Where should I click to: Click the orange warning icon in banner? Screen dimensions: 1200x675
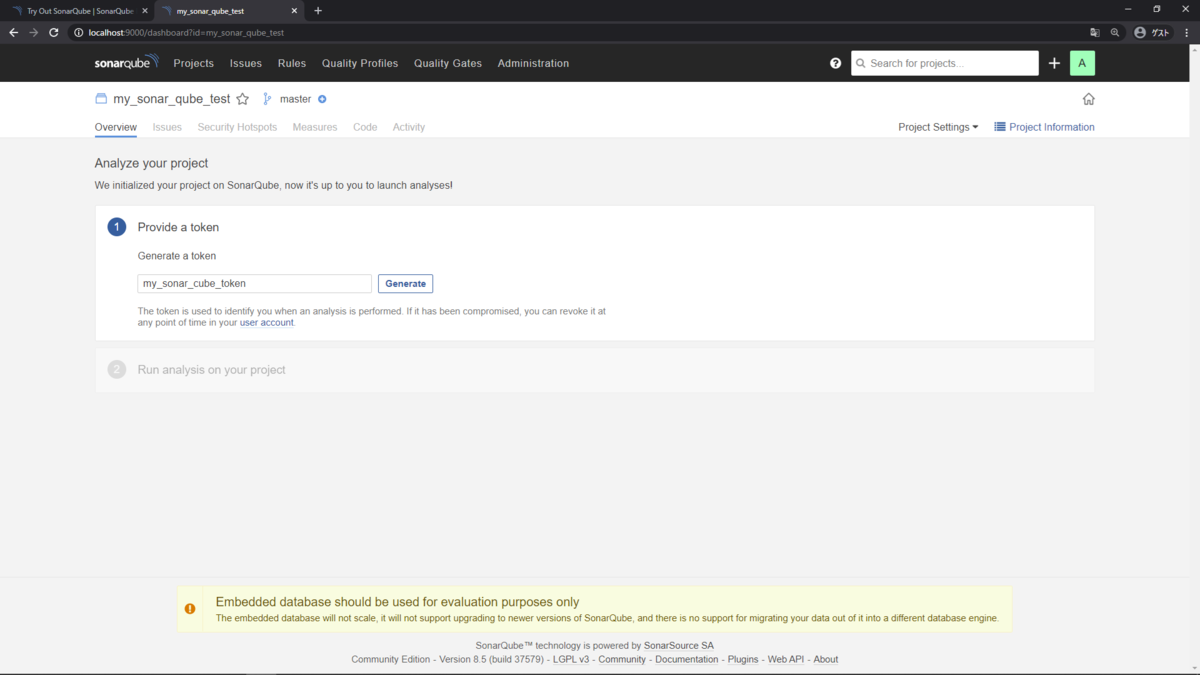point(190,609)
